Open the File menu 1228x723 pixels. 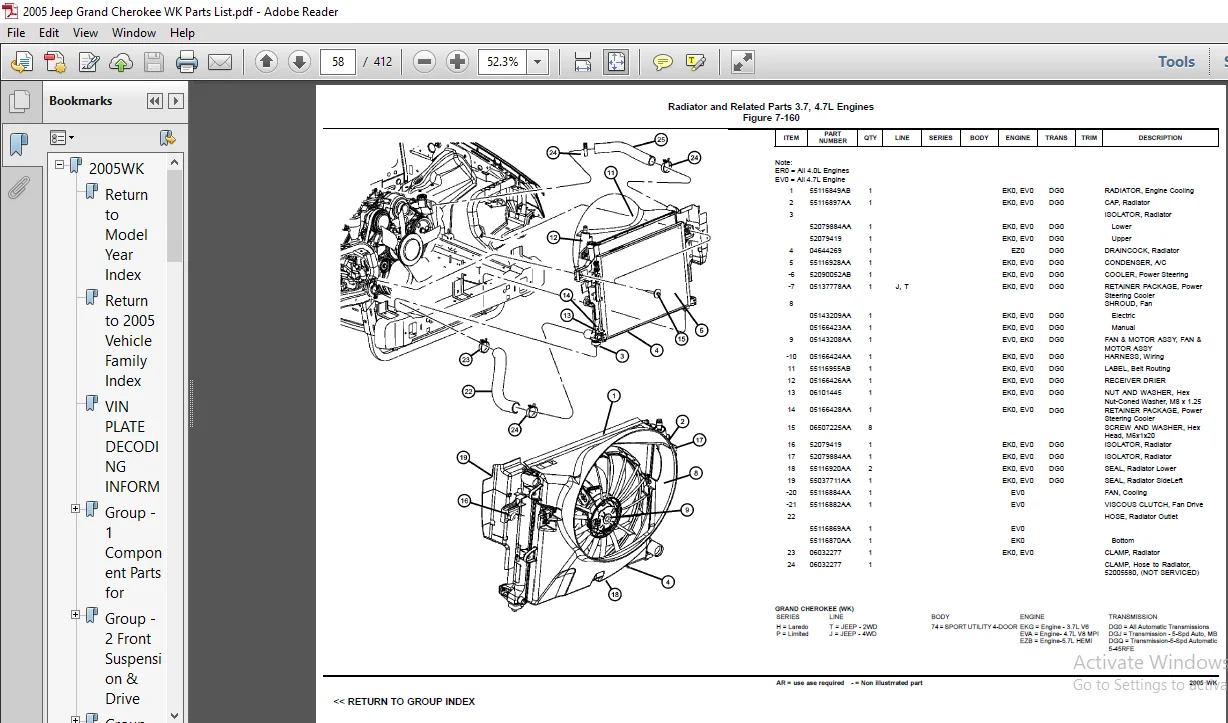16,32
